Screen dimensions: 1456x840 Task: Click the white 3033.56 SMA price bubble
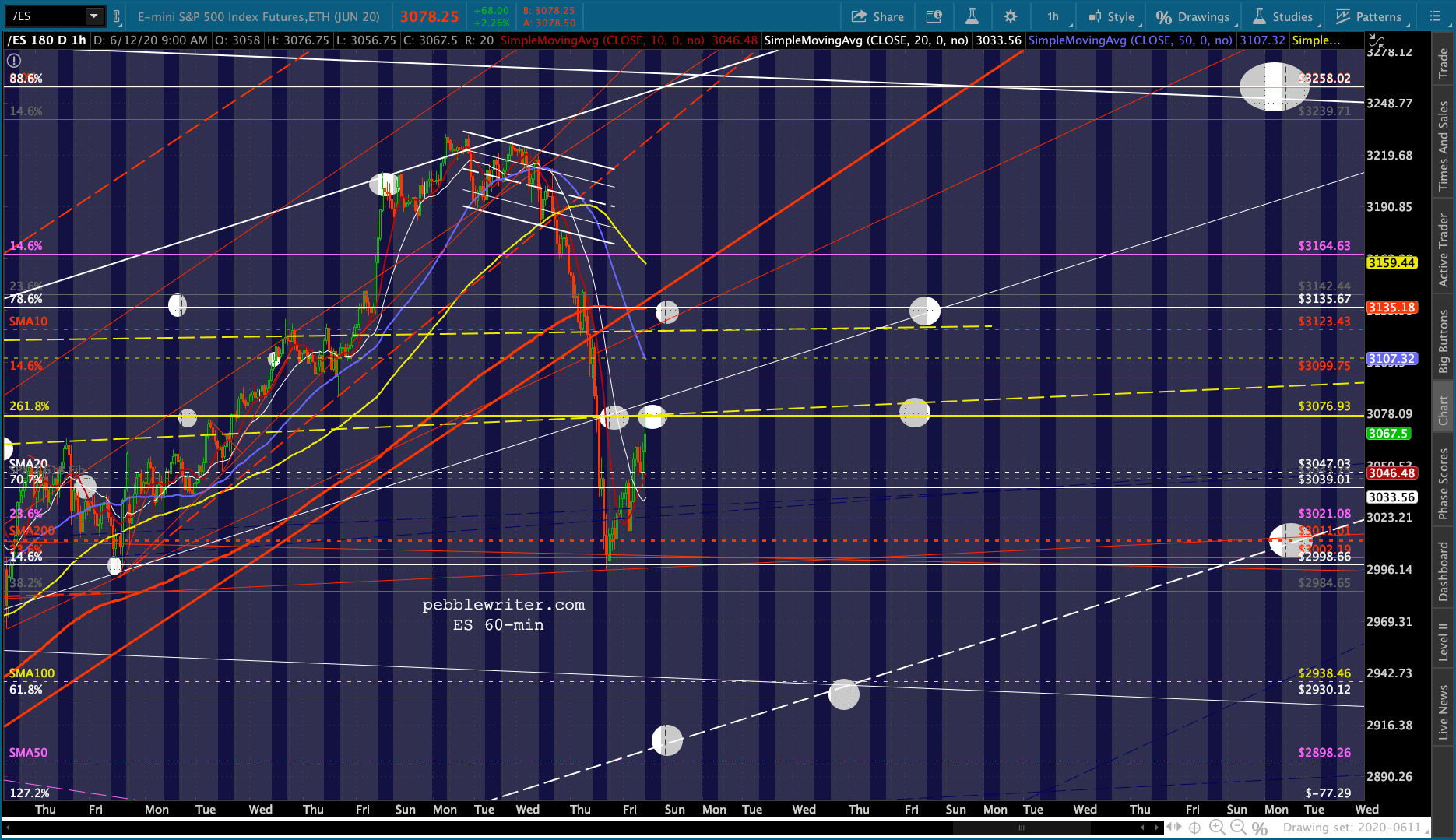click(1391, 497)
